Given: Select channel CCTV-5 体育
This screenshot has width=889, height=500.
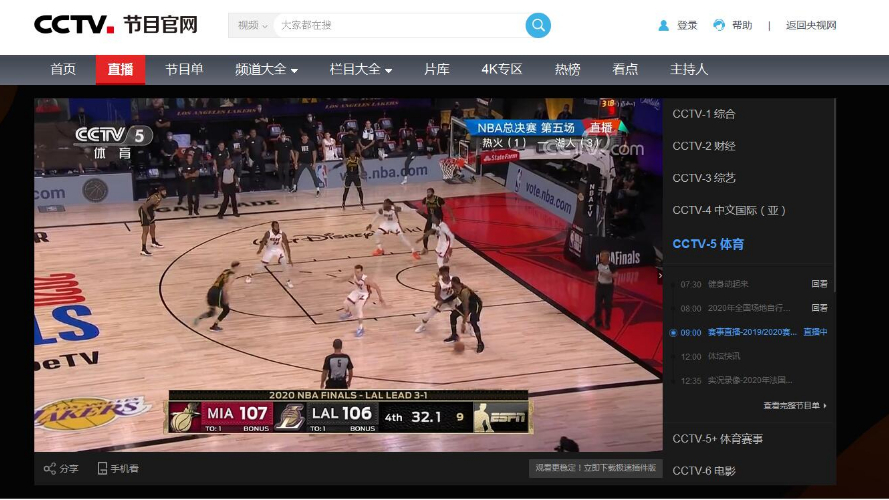Looking at the screenshot, I should pyautogui.click(x=708, y=244).
